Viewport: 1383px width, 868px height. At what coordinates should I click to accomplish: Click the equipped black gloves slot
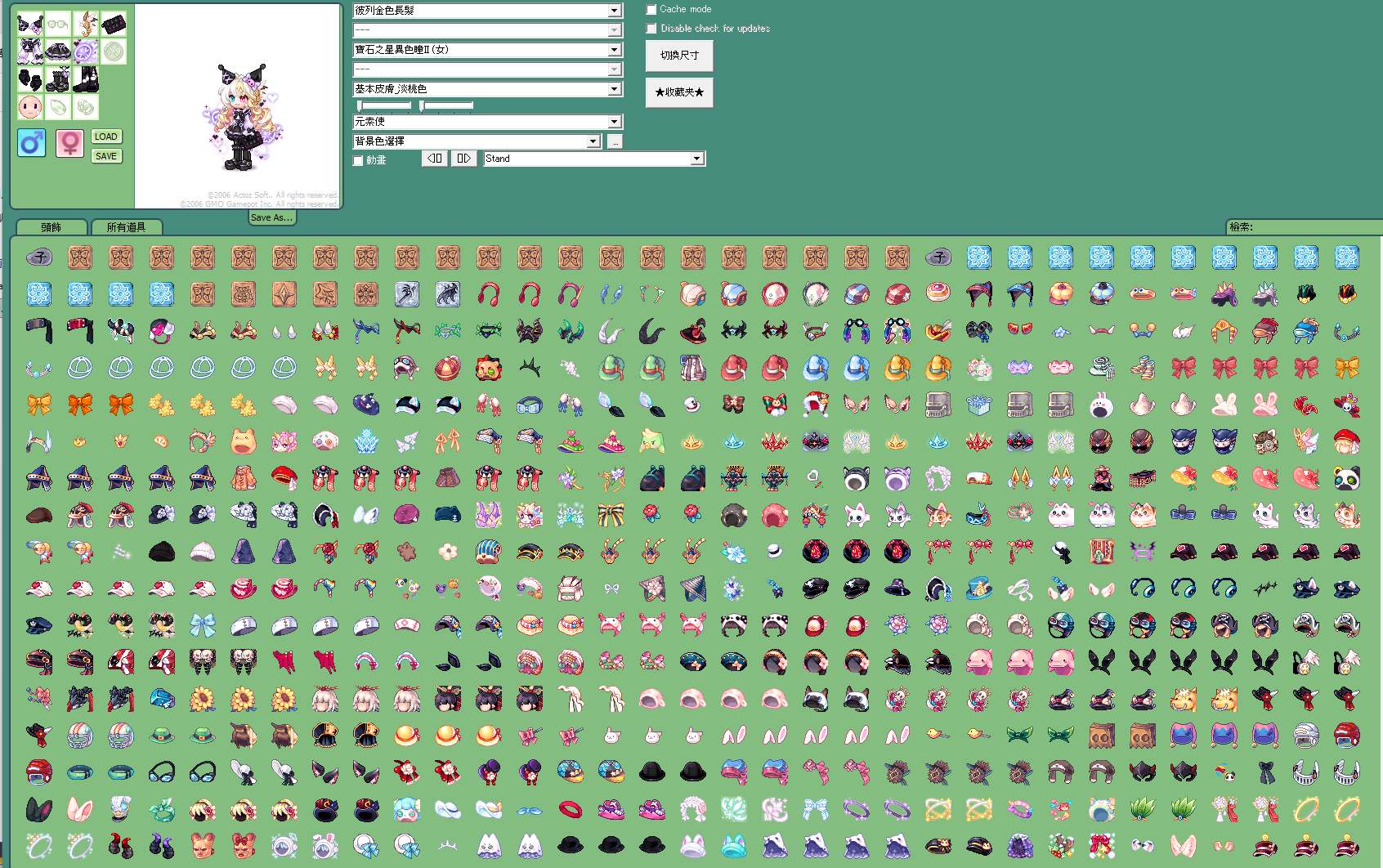(30, 79)
